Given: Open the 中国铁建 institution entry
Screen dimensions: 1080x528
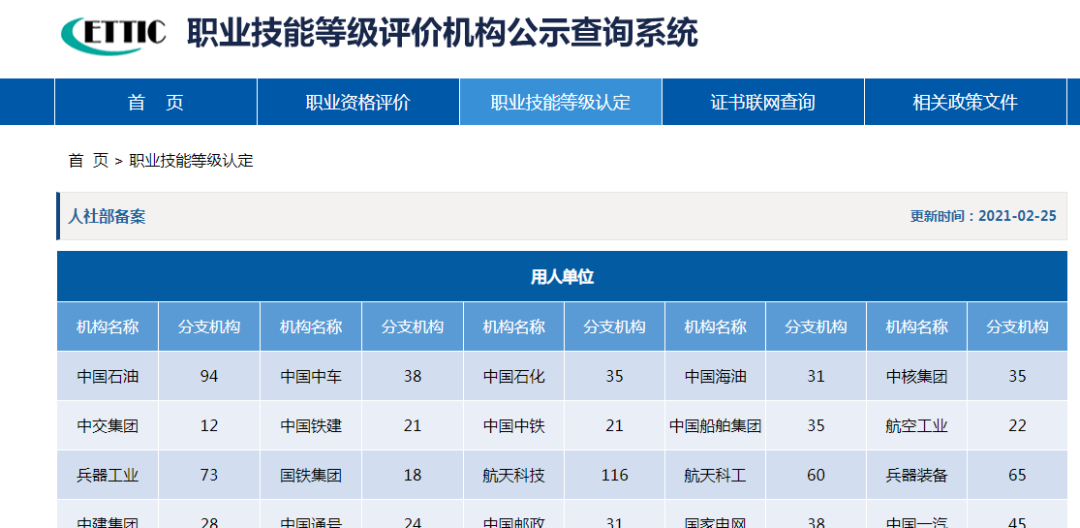Looking at the screenshot, I should 311,426.
